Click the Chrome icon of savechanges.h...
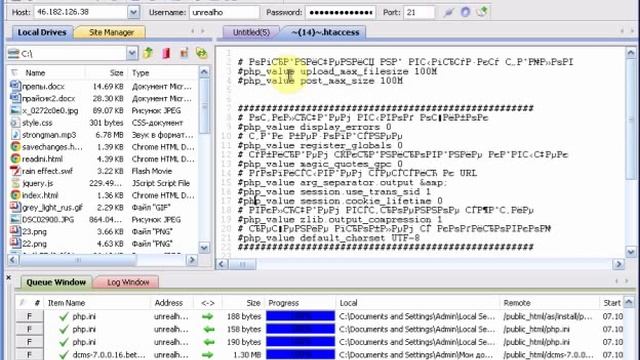 pos(16,147)
